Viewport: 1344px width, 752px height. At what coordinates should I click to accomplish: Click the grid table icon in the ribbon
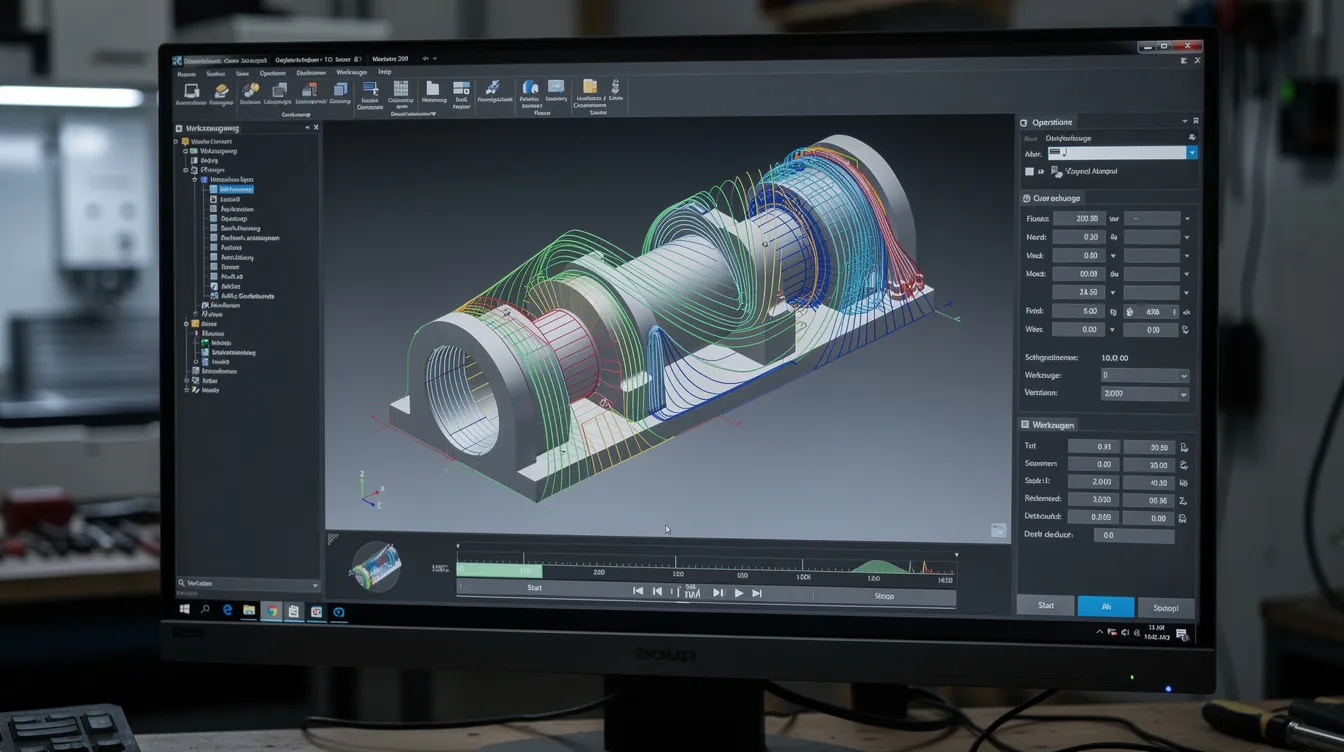(401, 89)
